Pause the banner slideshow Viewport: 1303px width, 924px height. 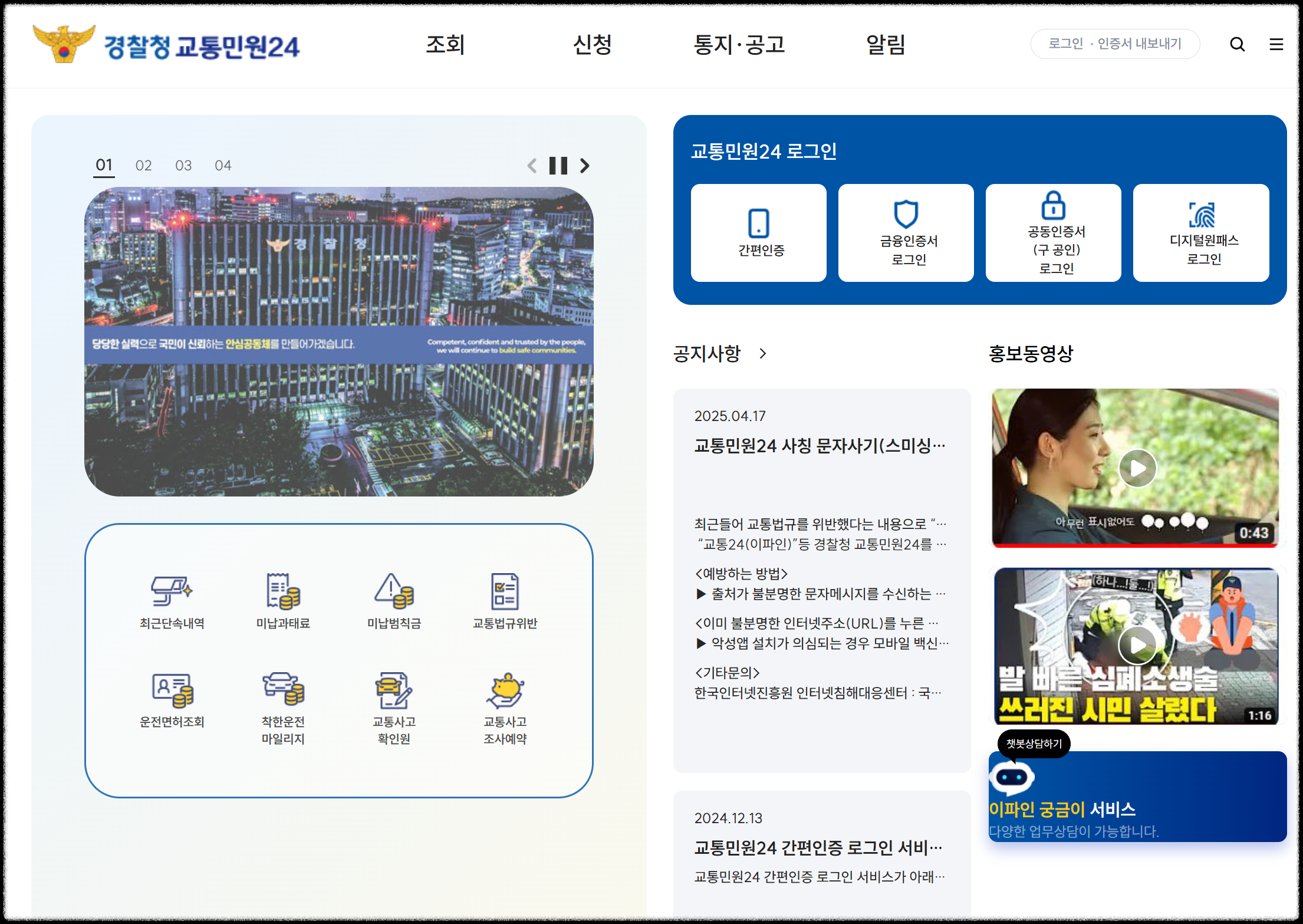pos(558,166)
